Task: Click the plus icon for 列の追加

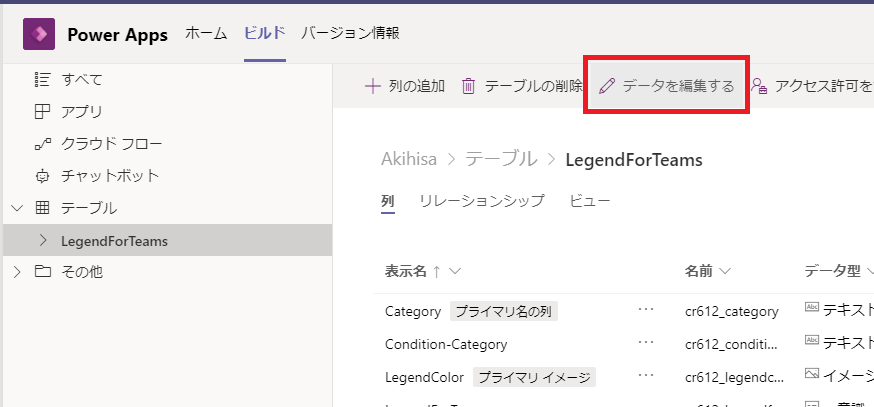Action: pos(372,86)
